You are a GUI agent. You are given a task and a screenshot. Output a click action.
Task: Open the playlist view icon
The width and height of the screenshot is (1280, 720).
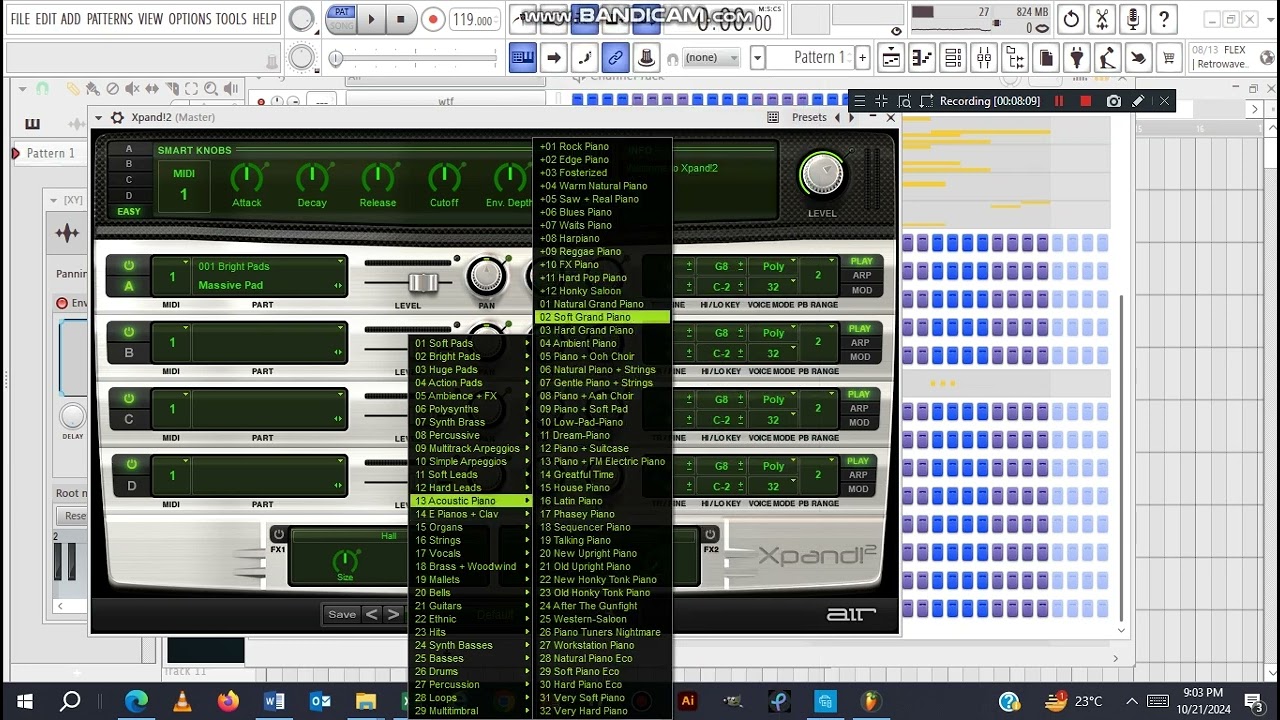891,58
